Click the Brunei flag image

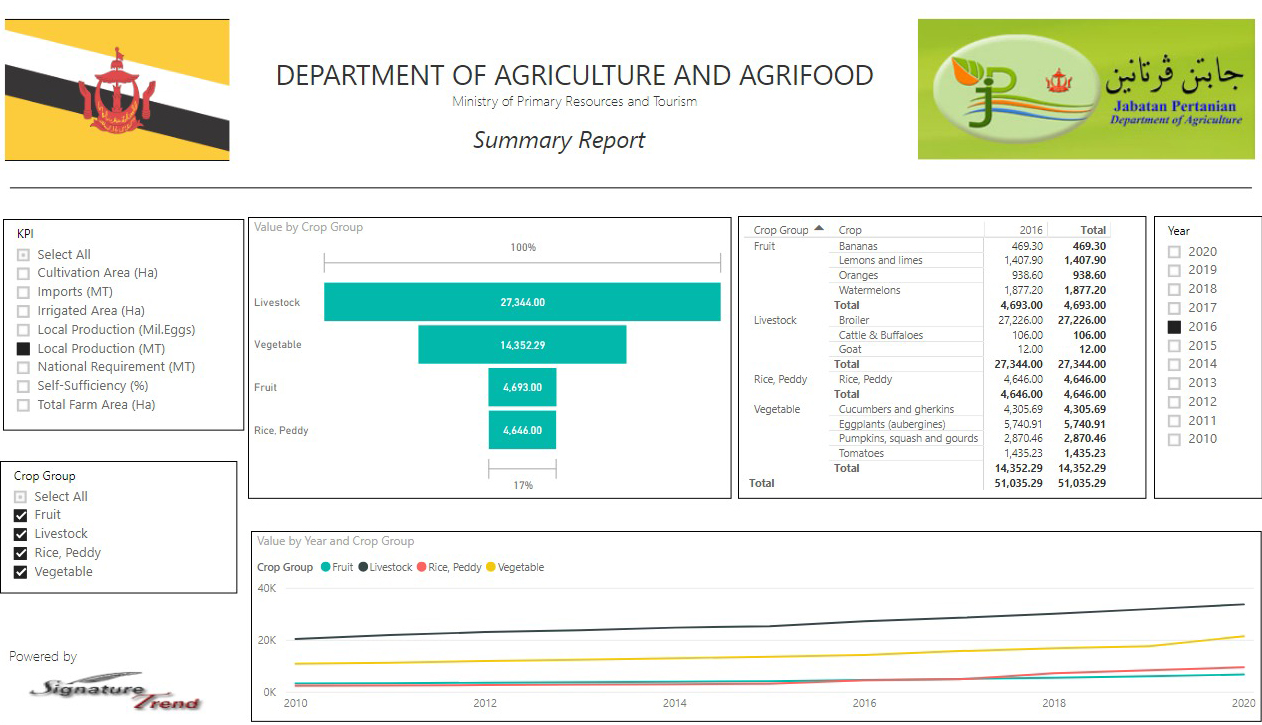[117, 90]
